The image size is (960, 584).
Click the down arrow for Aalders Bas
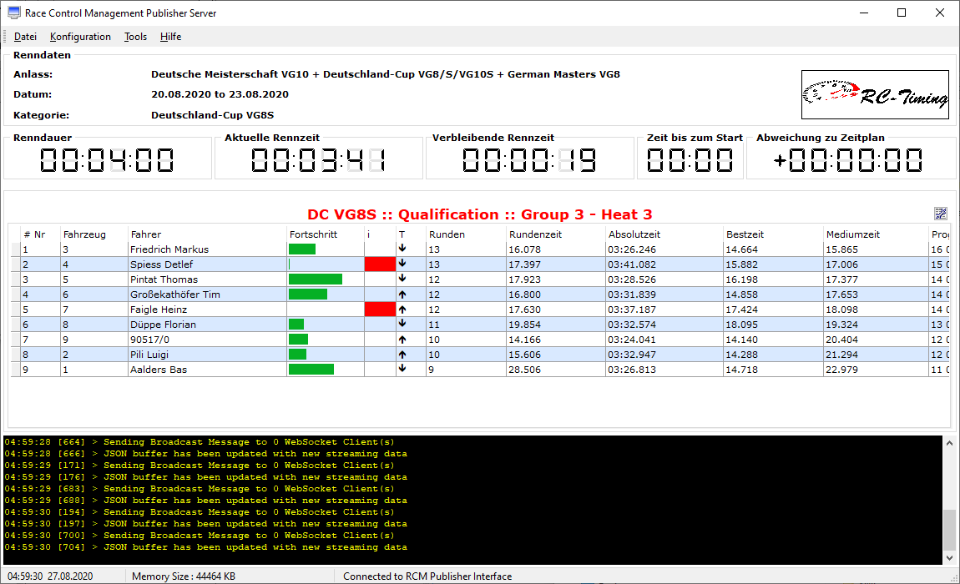coord(402,369)
